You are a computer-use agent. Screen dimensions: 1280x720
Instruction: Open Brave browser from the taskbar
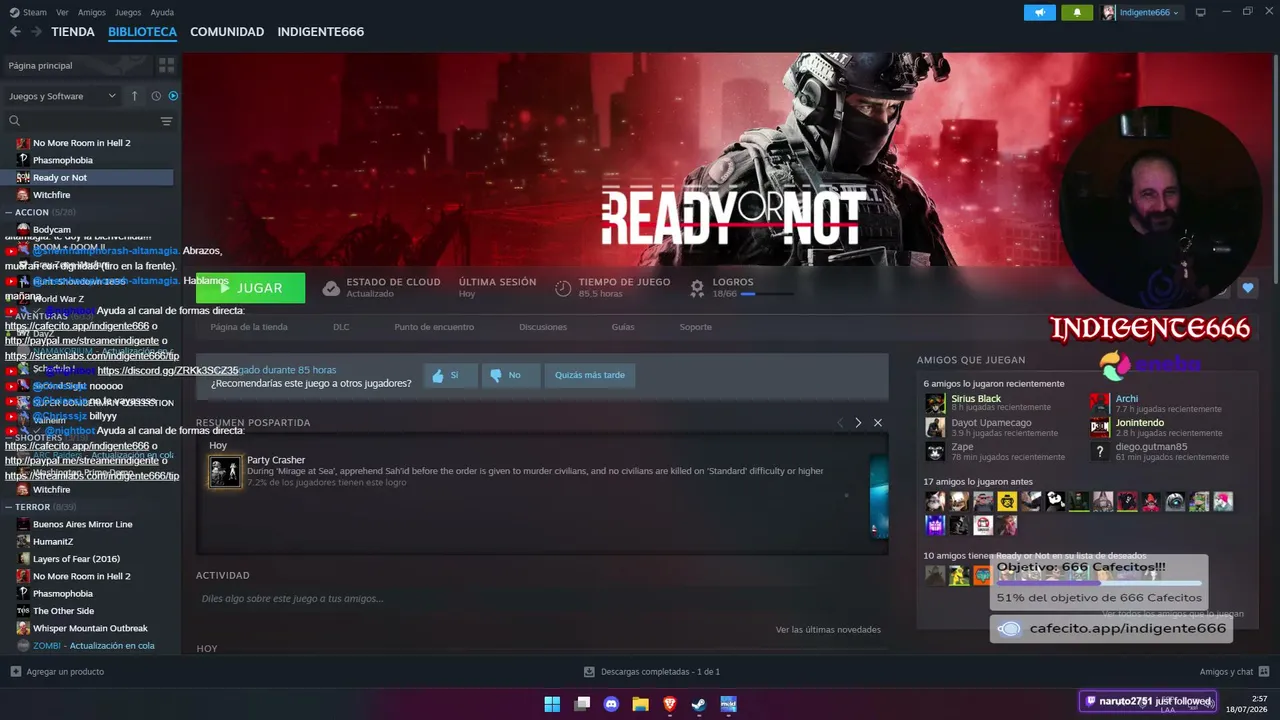tap(669, 704)
